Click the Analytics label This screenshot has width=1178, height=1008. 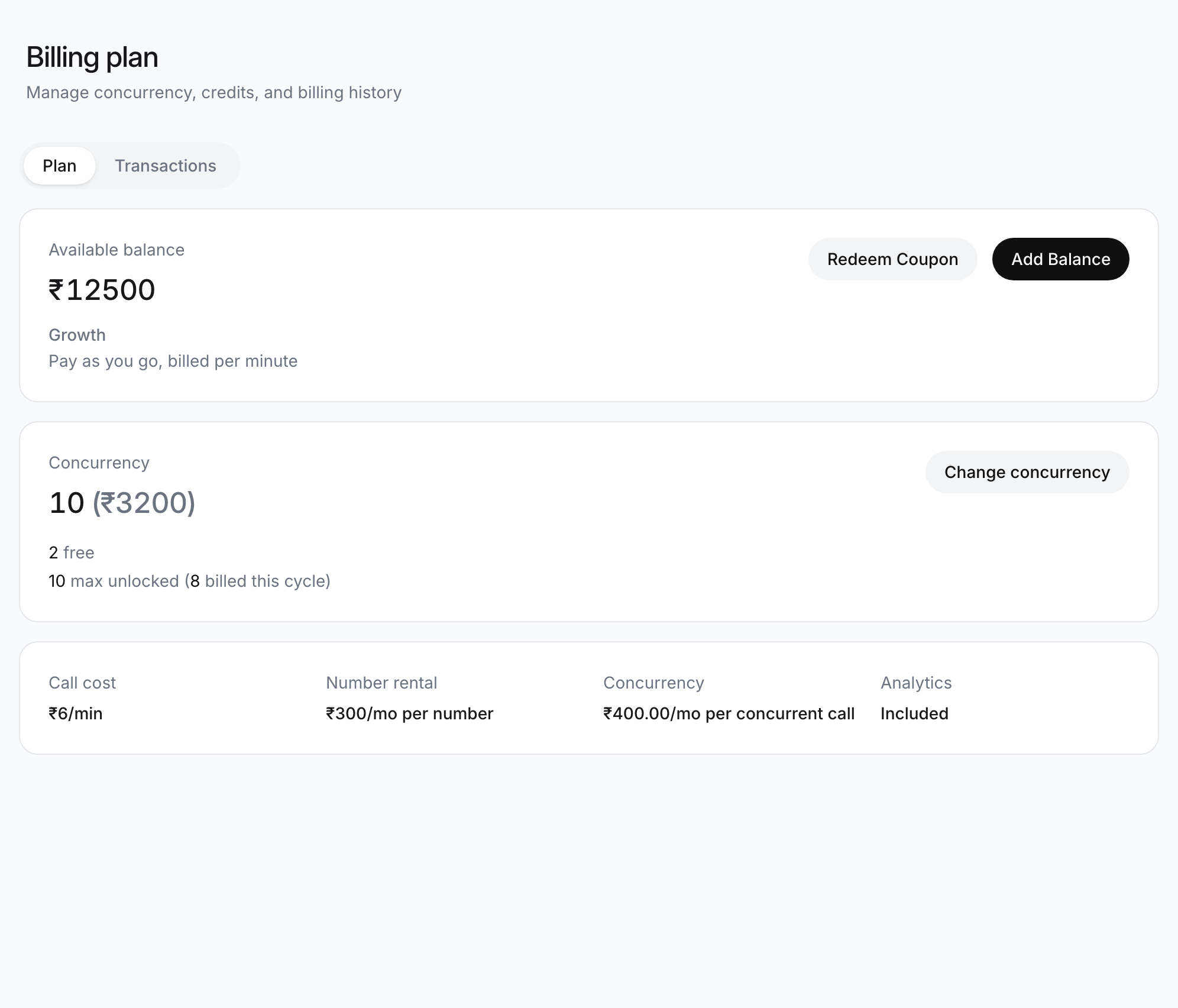tap(916, 683)
